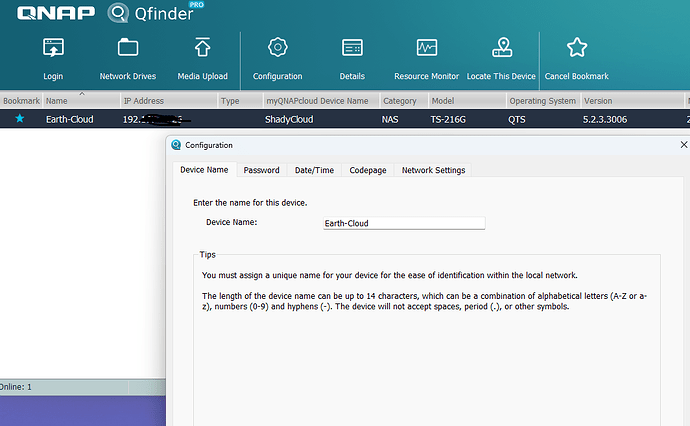
Task: Sort by the Category column header
Action: coord(404,101)
